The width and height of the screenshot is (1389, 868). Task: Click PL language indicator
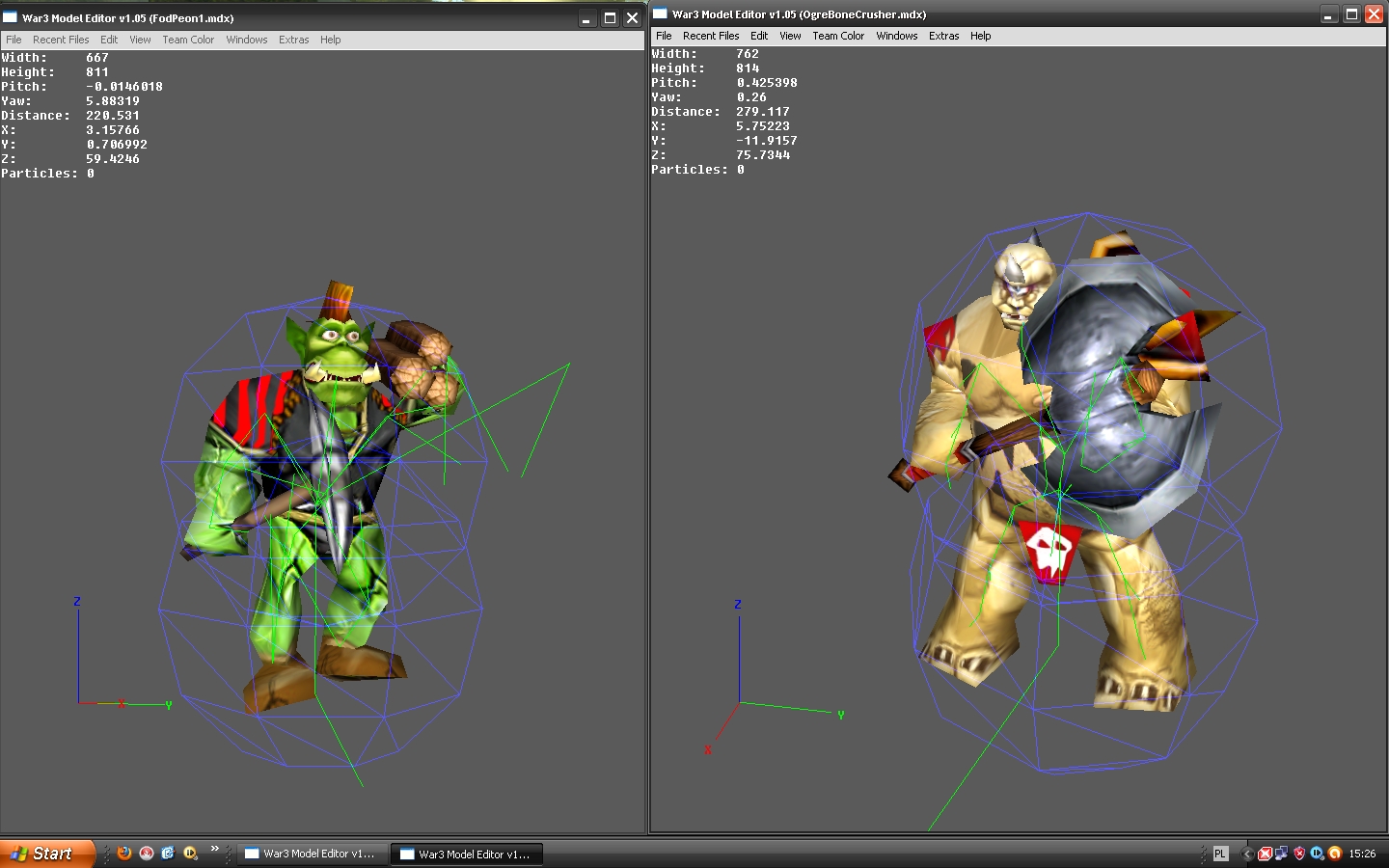[1220, 854]
